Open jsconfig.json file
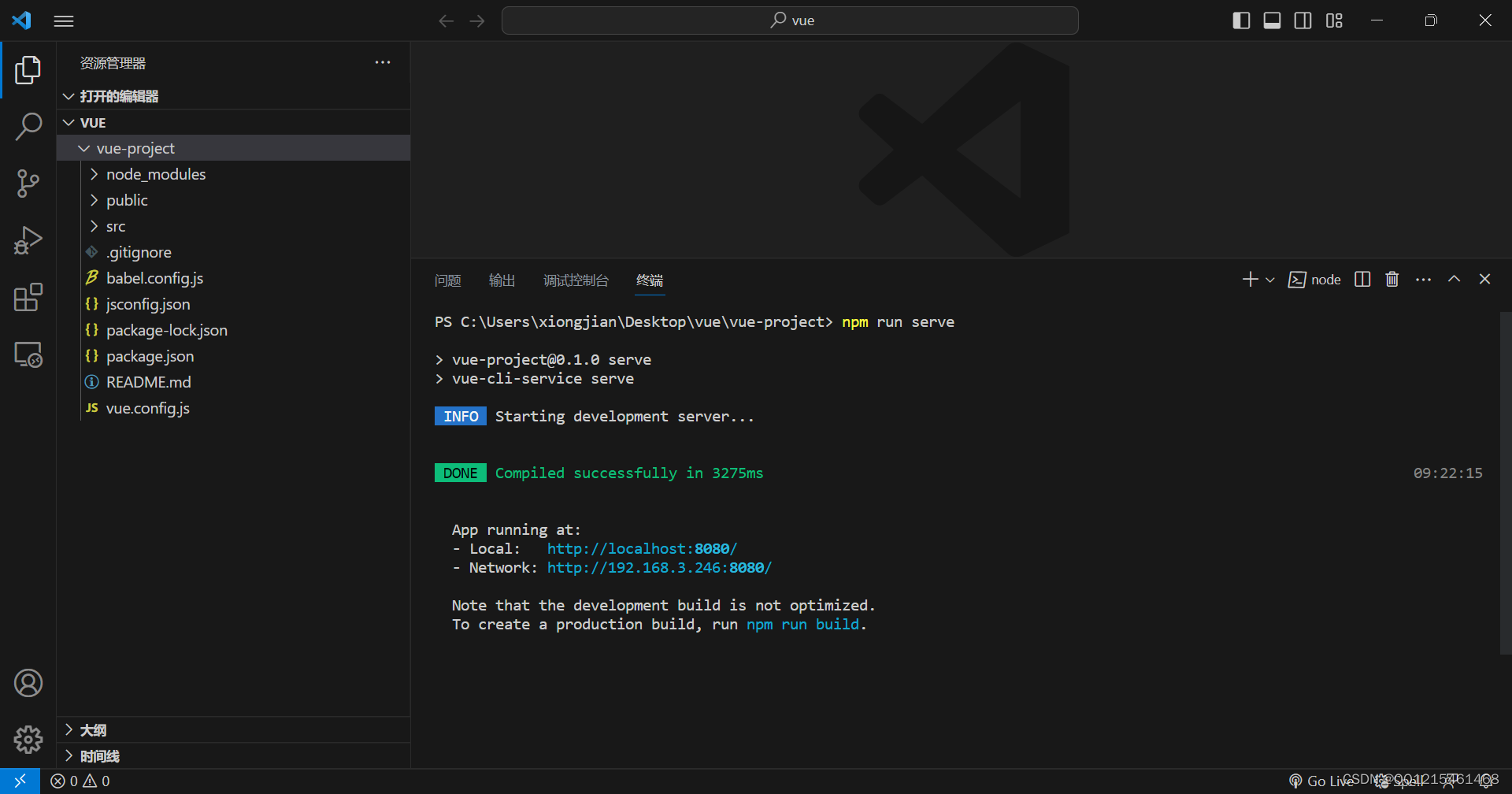This screenshot has height=794, width=1512. tap(234, 304)
